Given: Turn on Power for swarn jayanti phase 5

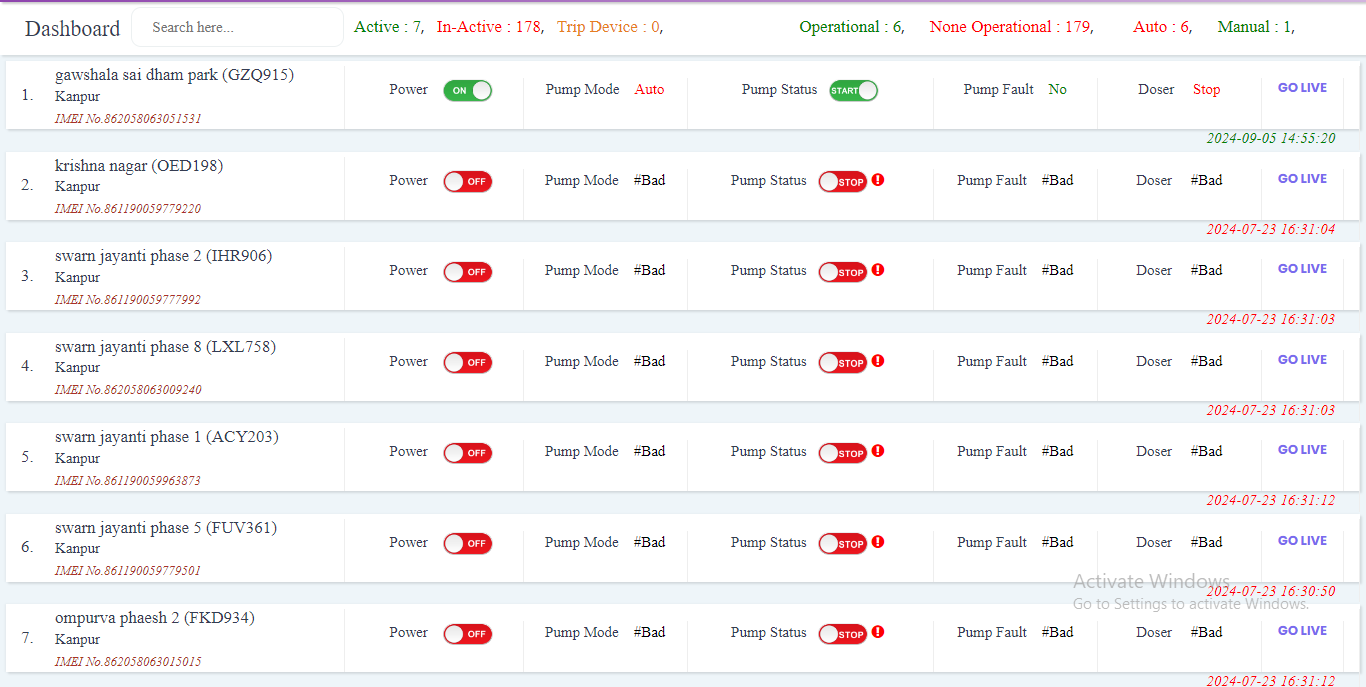Looking at the screenshot, I should pos(467,543).
